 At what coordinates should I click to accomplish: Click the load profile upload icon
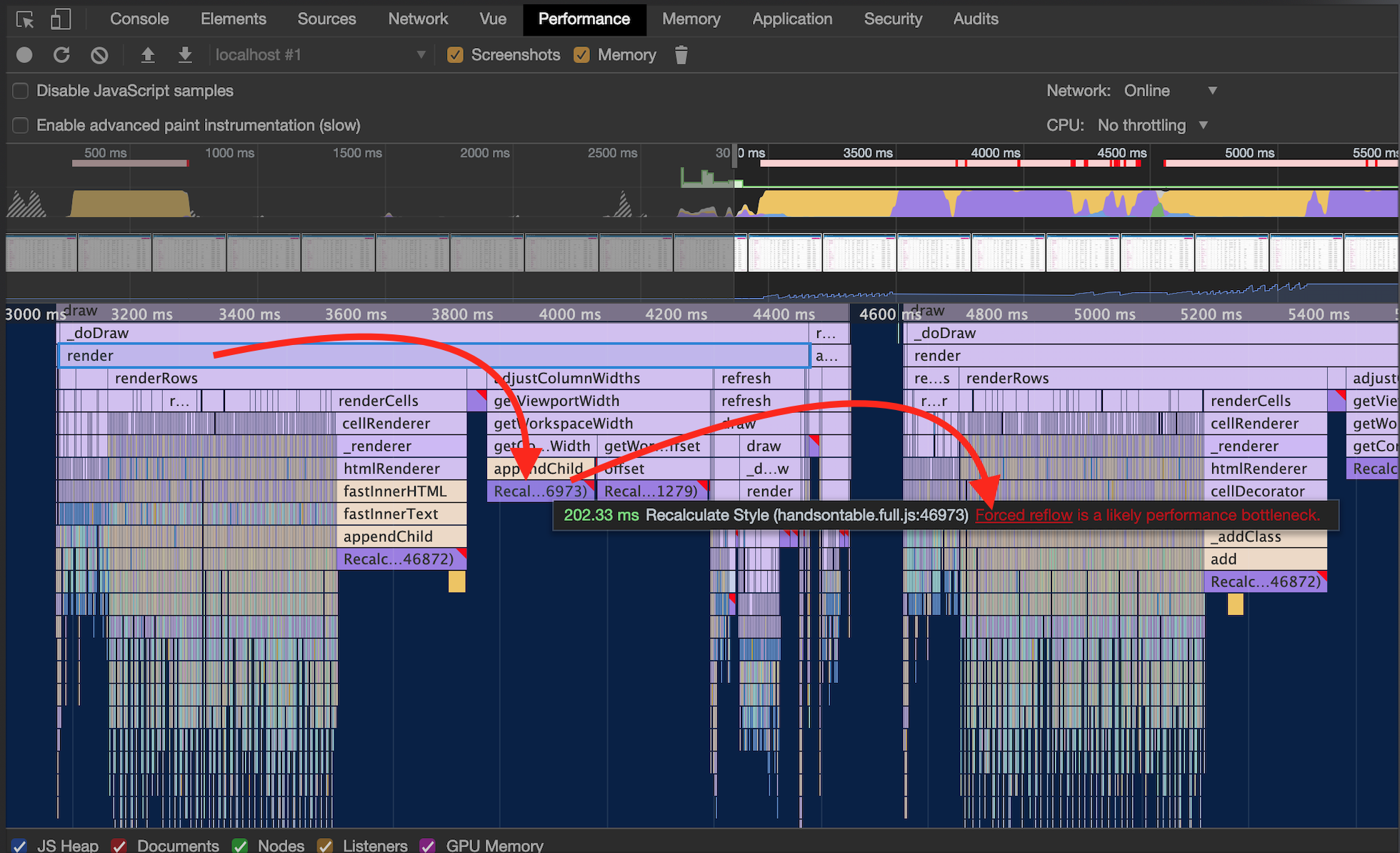pos(148,55)
